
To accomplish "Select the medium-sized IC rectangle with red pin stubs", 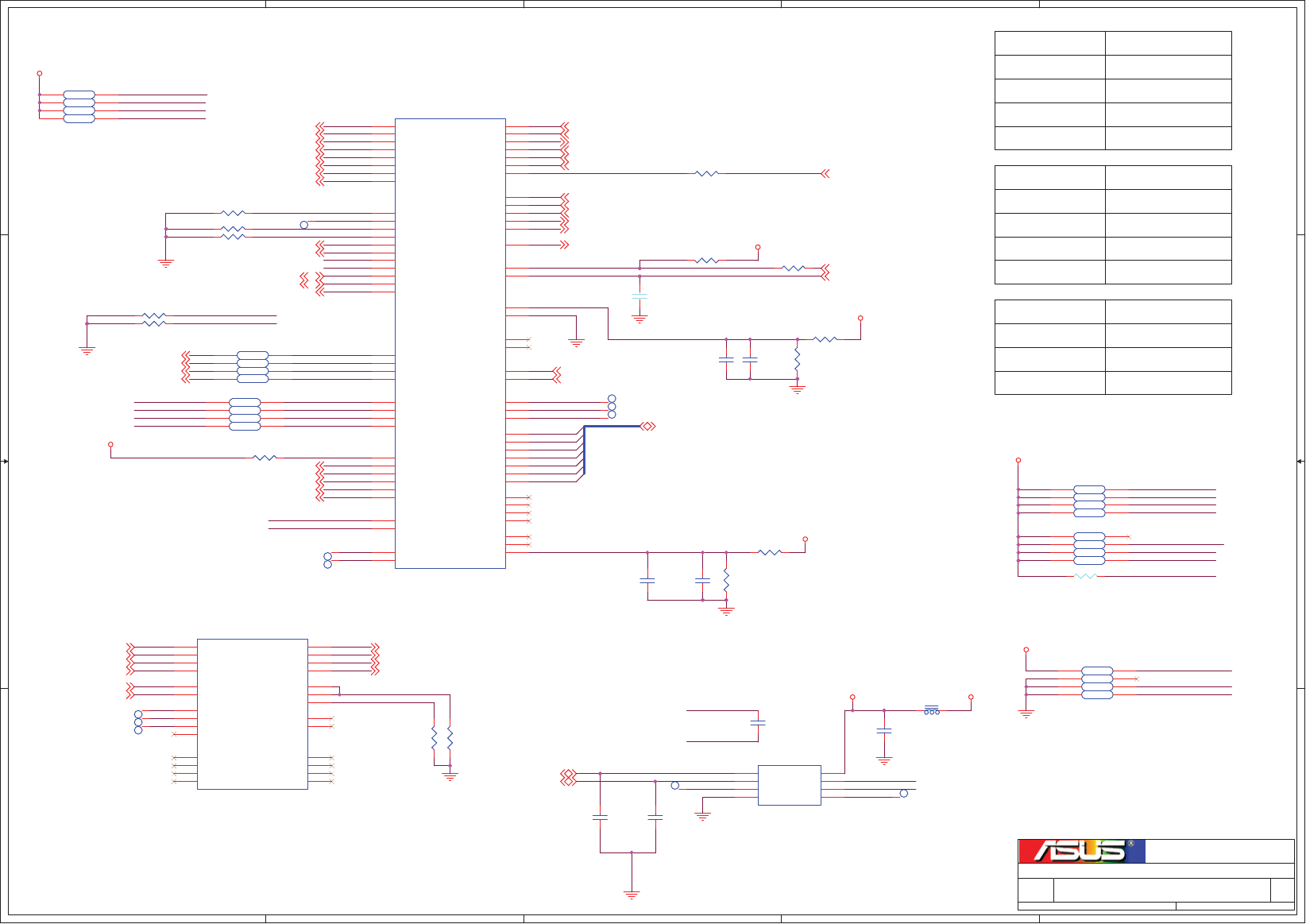I will (x=253, y=714).
